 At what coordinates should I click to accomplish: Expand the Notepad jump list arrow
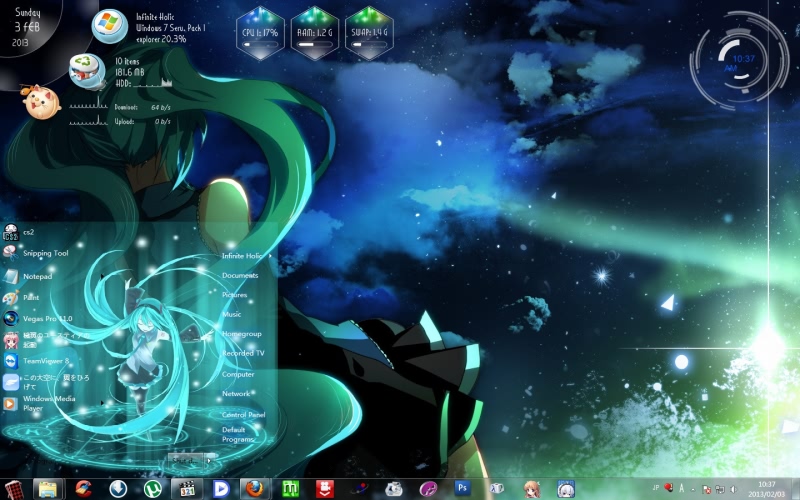coord(102,276)
